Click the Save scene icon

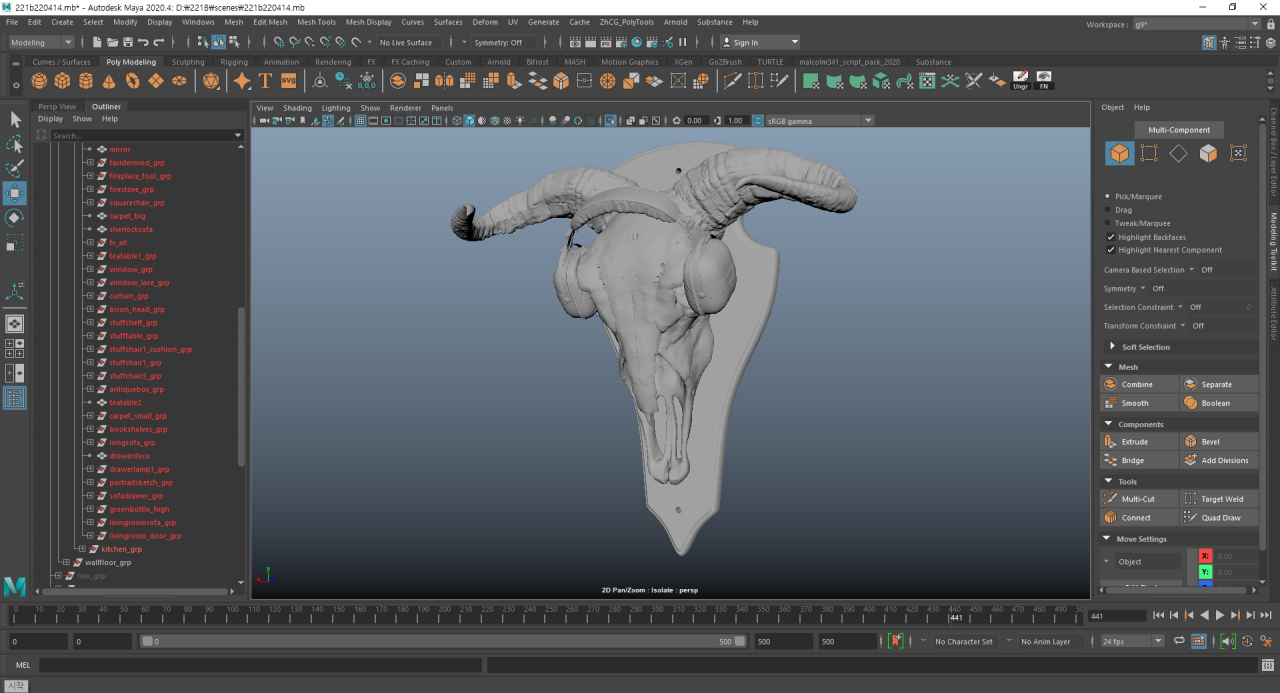[127, 43]
